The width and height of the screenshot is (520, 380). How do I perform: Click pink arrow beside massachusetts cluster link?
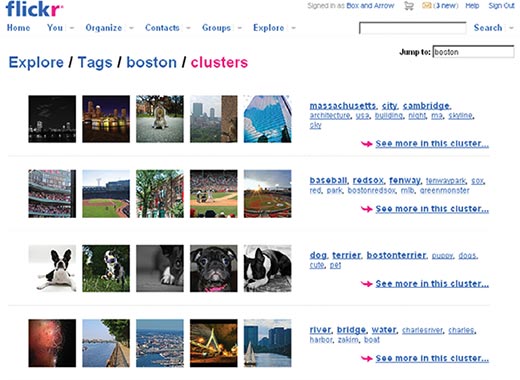(367, 144)
